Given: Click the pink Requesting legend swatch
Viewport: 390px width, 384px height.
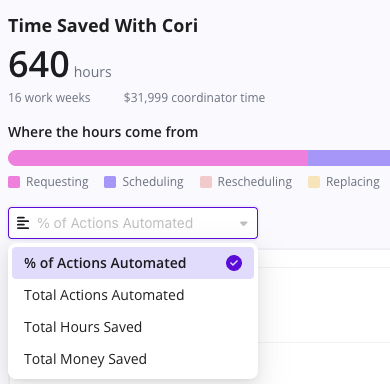Looking at the screenshot, I should click(14, 182).
